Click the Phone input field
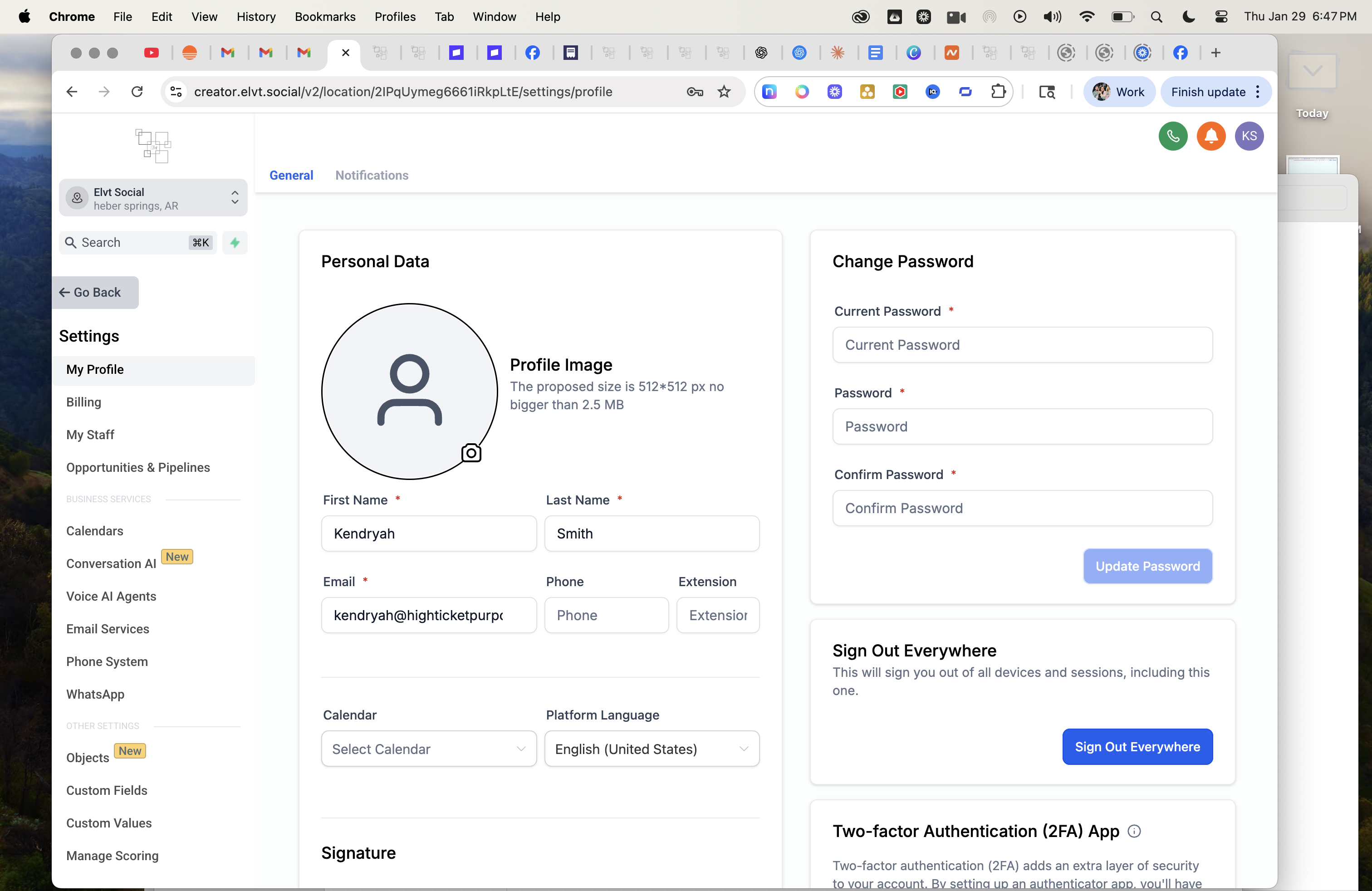The width and height of the screenshot is (1372, 891). point(607,616)
